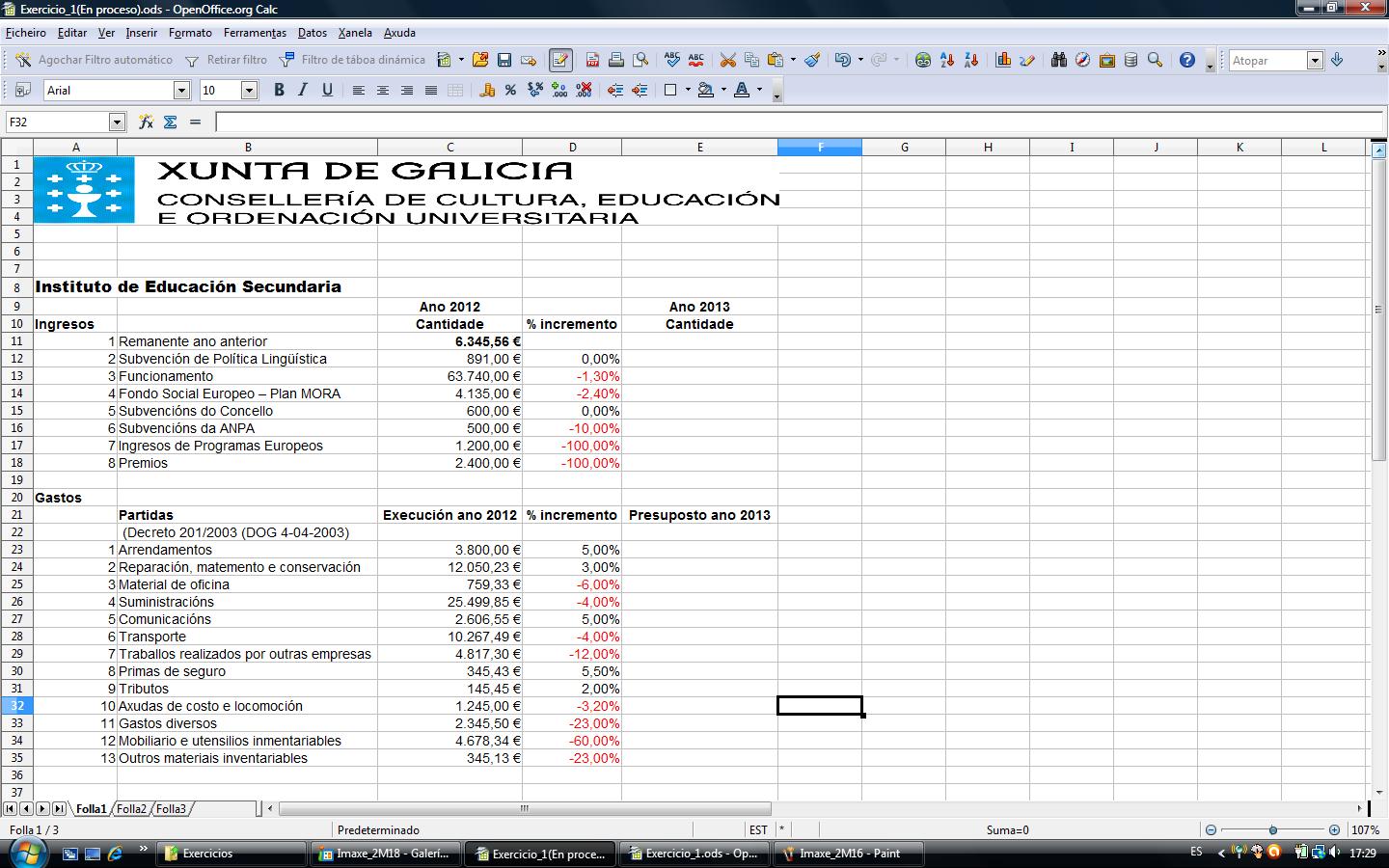Click the Filtro de táboa dinámica button
This screenshot has height=868, width=1389.
[352, 60]
